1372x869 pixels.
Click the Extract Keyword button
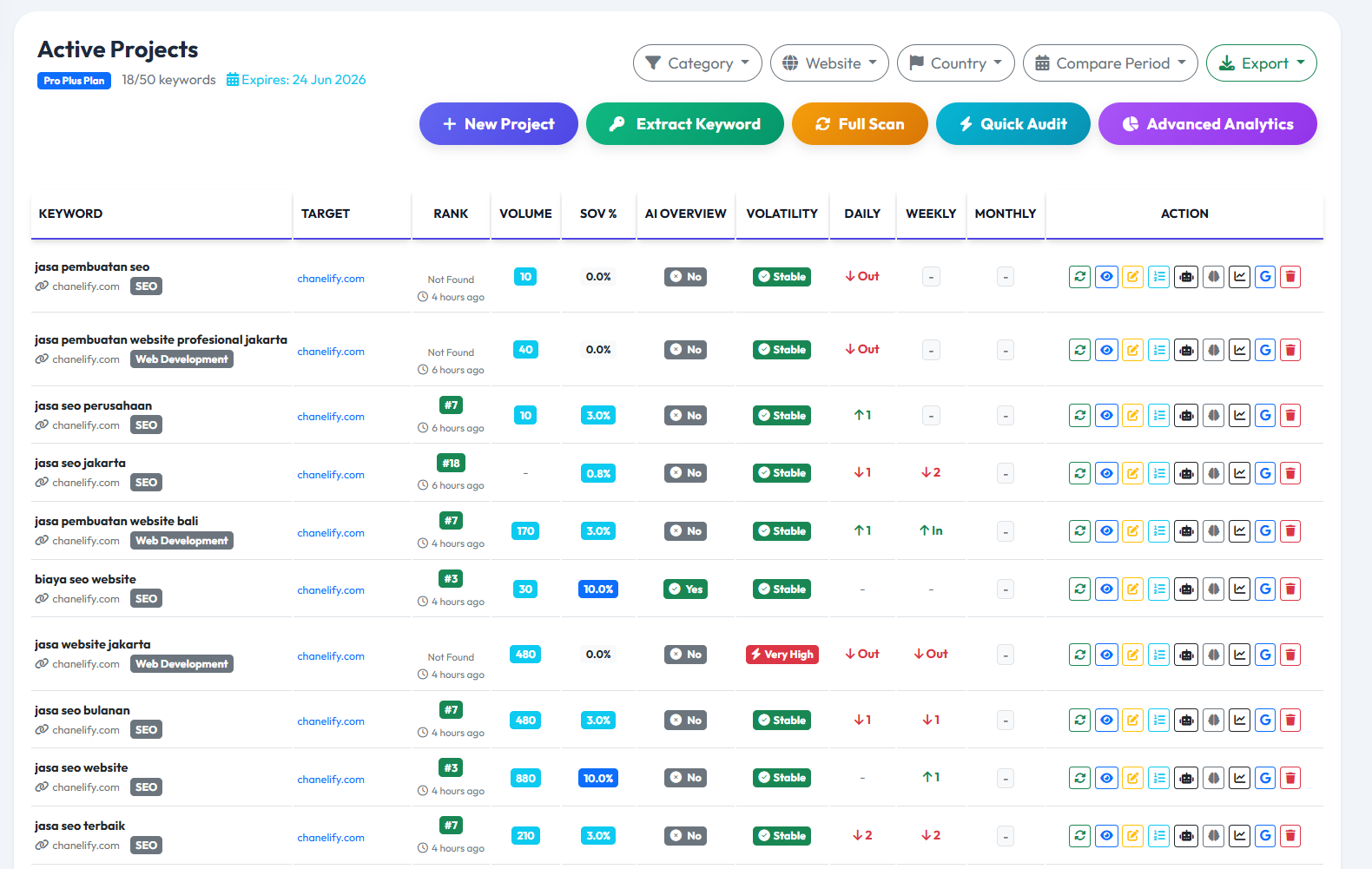(684, 124)
